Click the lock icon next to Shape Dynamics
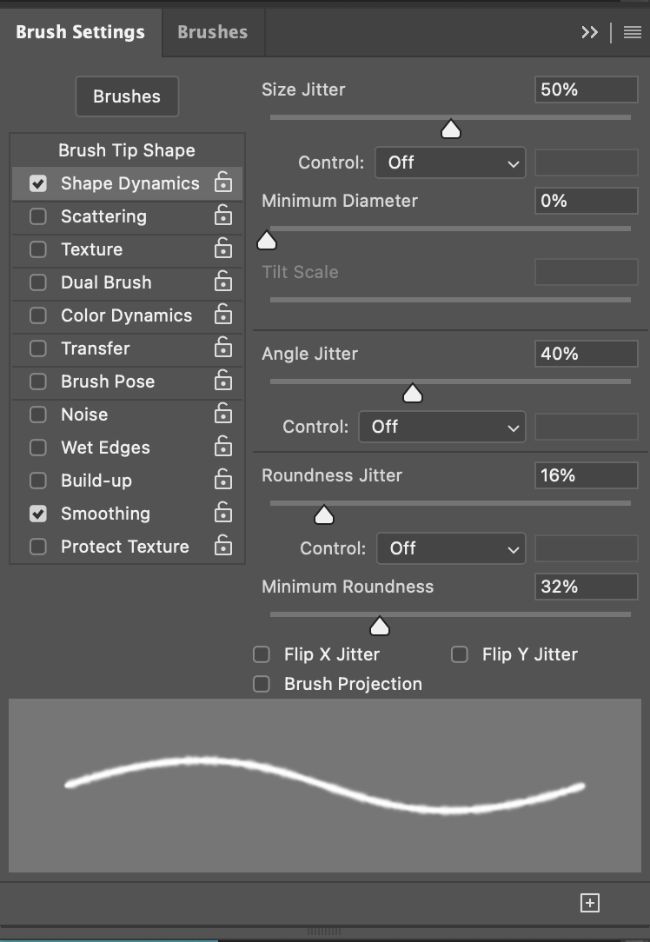 pos(223,183)
